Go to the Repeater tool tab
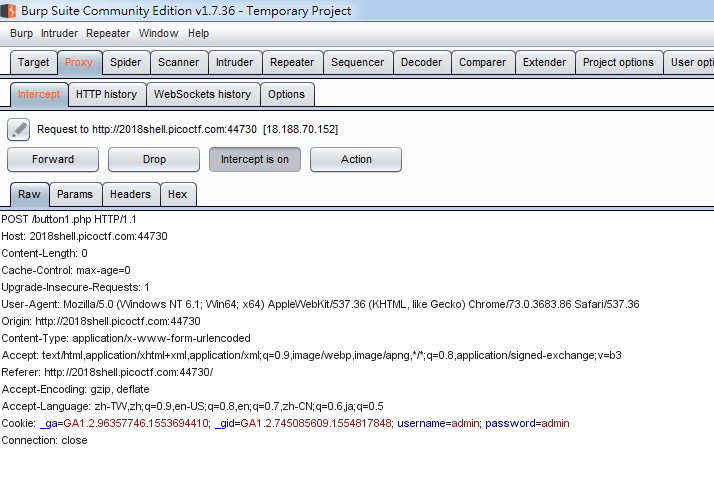This screenshot has width=714, height=500. pos(292,62)
